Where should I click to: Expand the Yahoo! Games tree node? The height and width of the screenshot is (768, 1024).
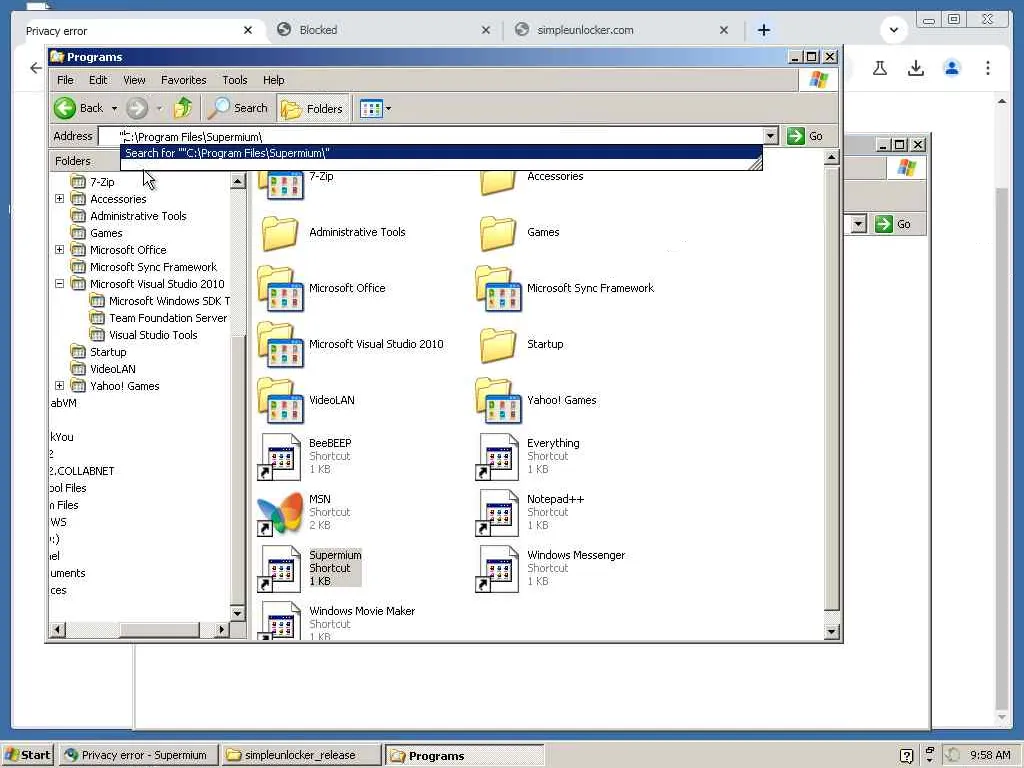[59, 385]
